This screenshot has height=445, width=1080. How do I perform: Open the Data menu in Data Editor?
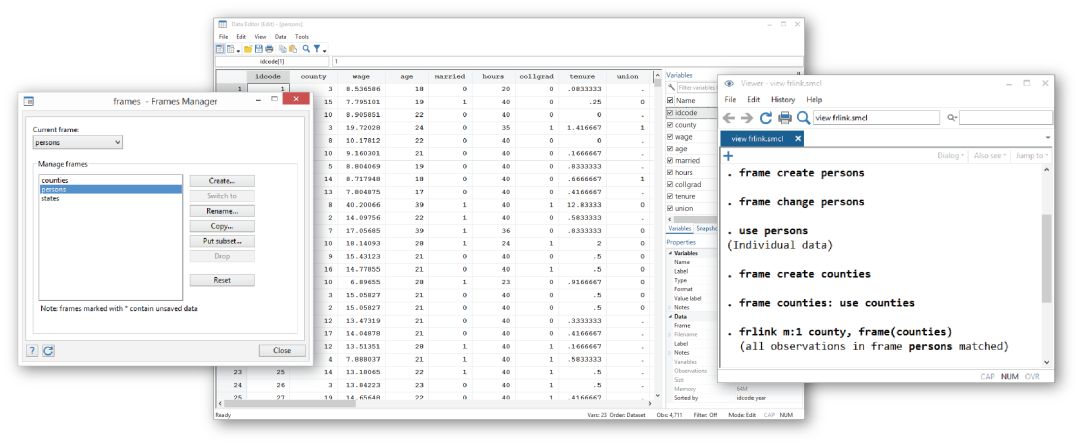point(280,37)
